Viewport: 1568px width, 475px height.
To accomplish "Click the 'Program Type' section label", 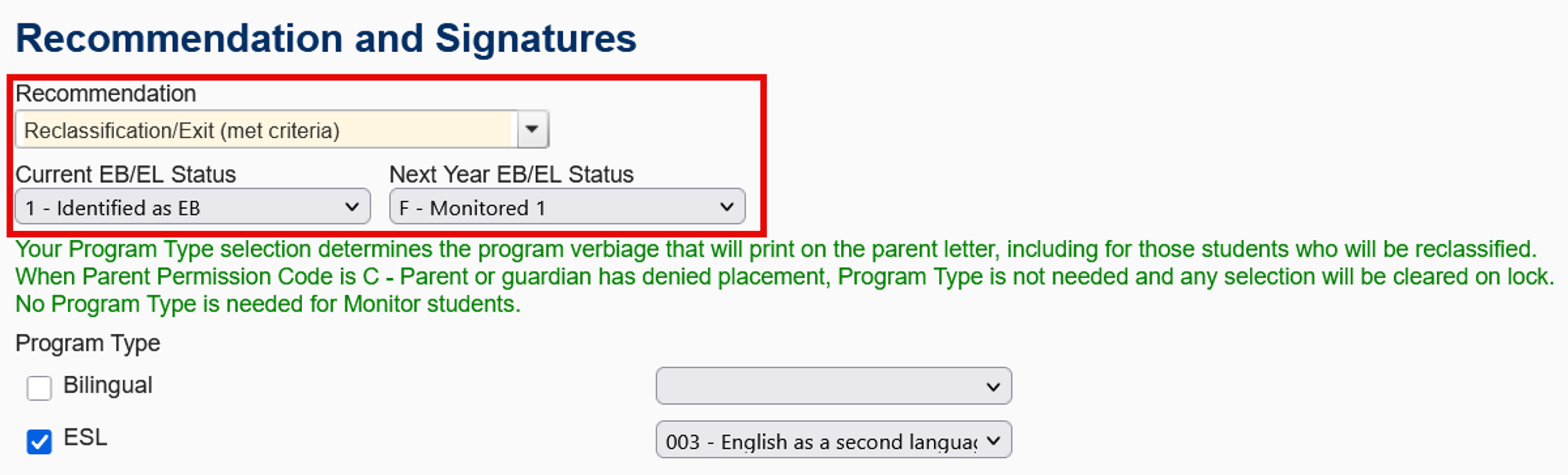I will click(88, 344).
